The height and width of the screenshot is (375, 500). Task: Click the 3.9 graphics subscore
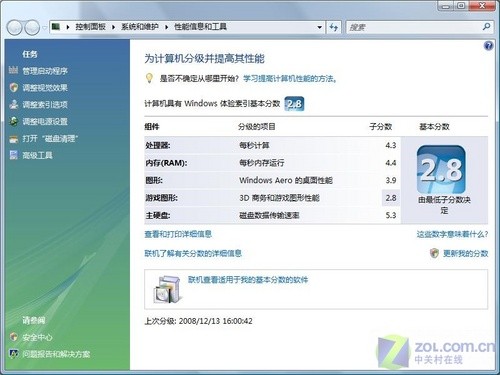[x=391, y=180]
